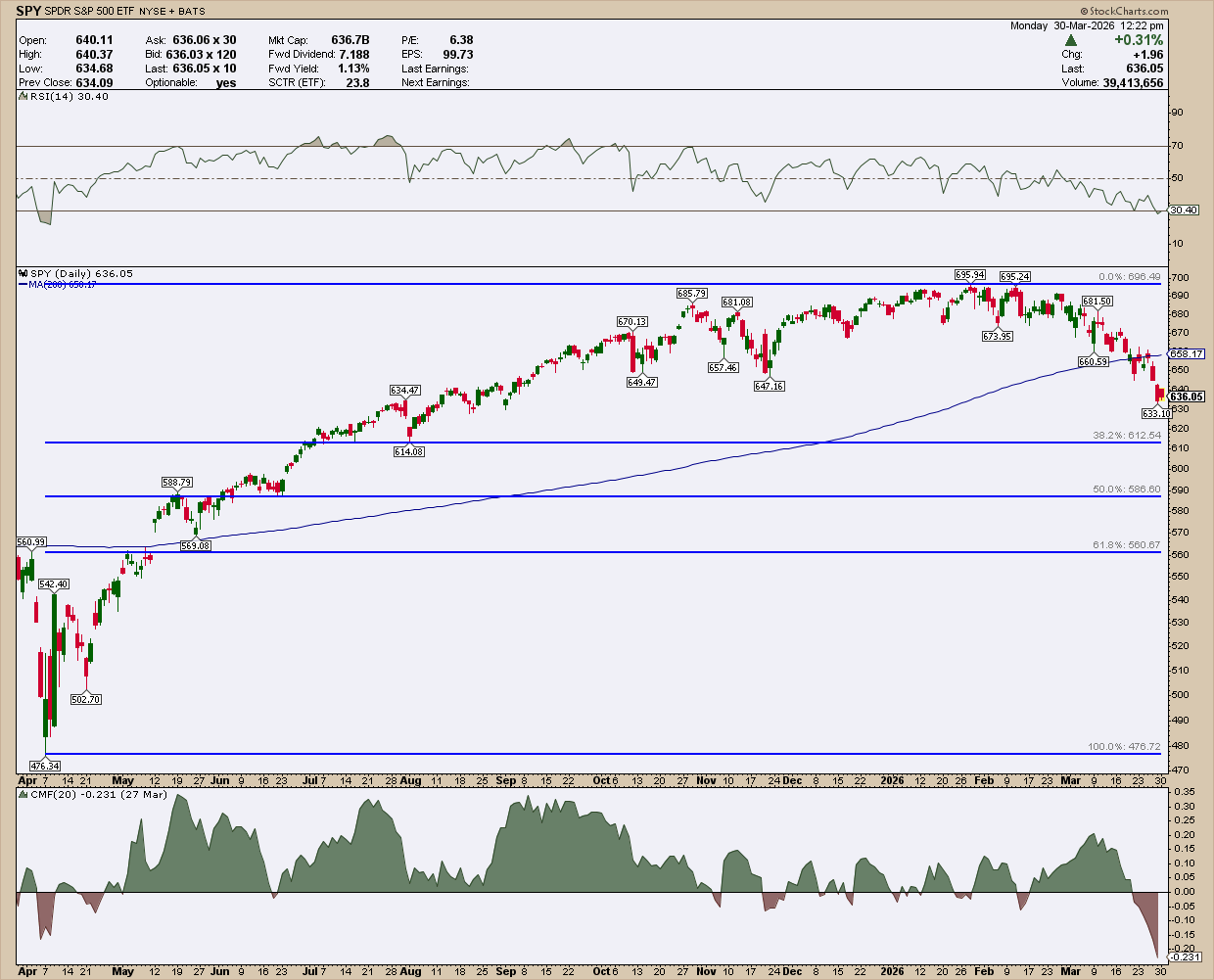Screen dimensions: 1214x980
Task: Click the 695.94 peak price label
Action: point(970,275)
